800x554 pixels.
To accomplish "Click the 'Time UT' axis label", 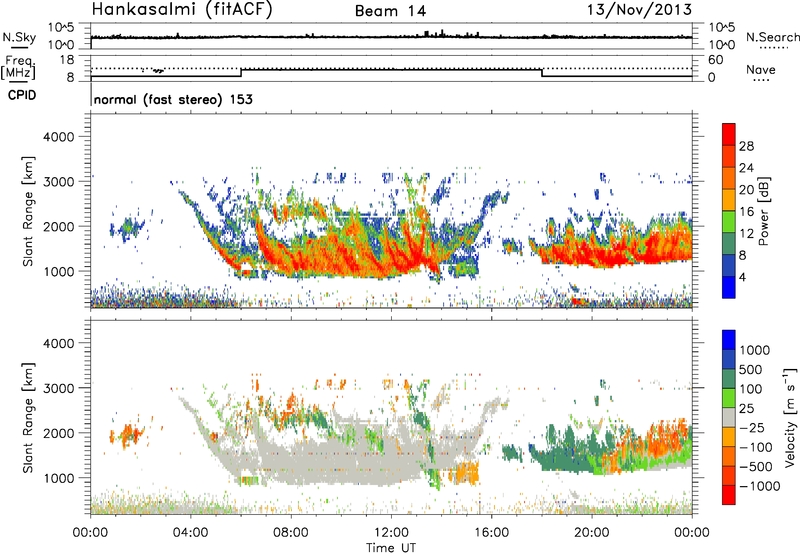I will [391, 547].
